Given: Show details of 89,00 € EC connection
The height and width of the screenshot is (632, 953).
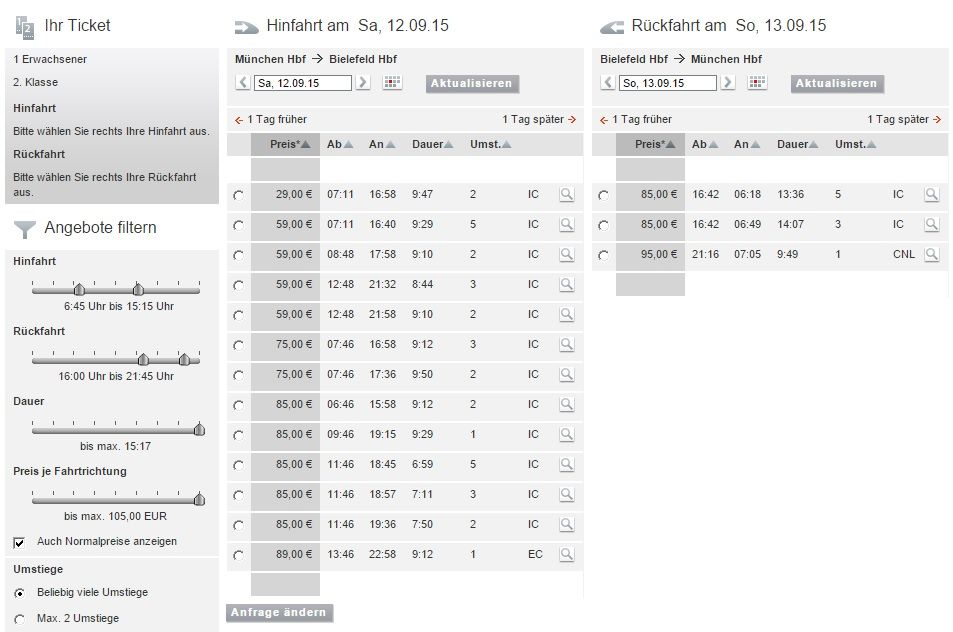Looking at the screenshot, I should (566, 554).
